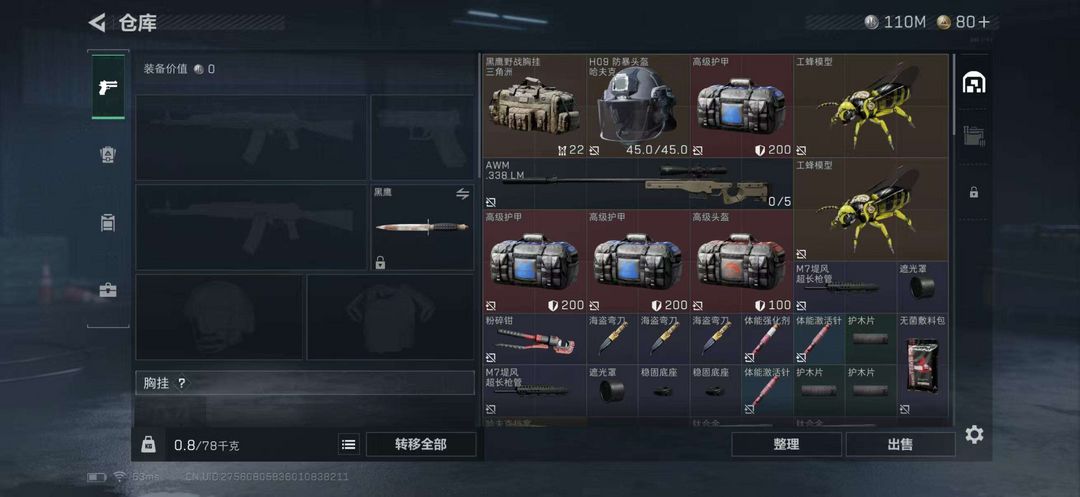Swap the 黑鹰 knife using the arrows icon
The image size is (1080, 497).
[x=462, y=194]
